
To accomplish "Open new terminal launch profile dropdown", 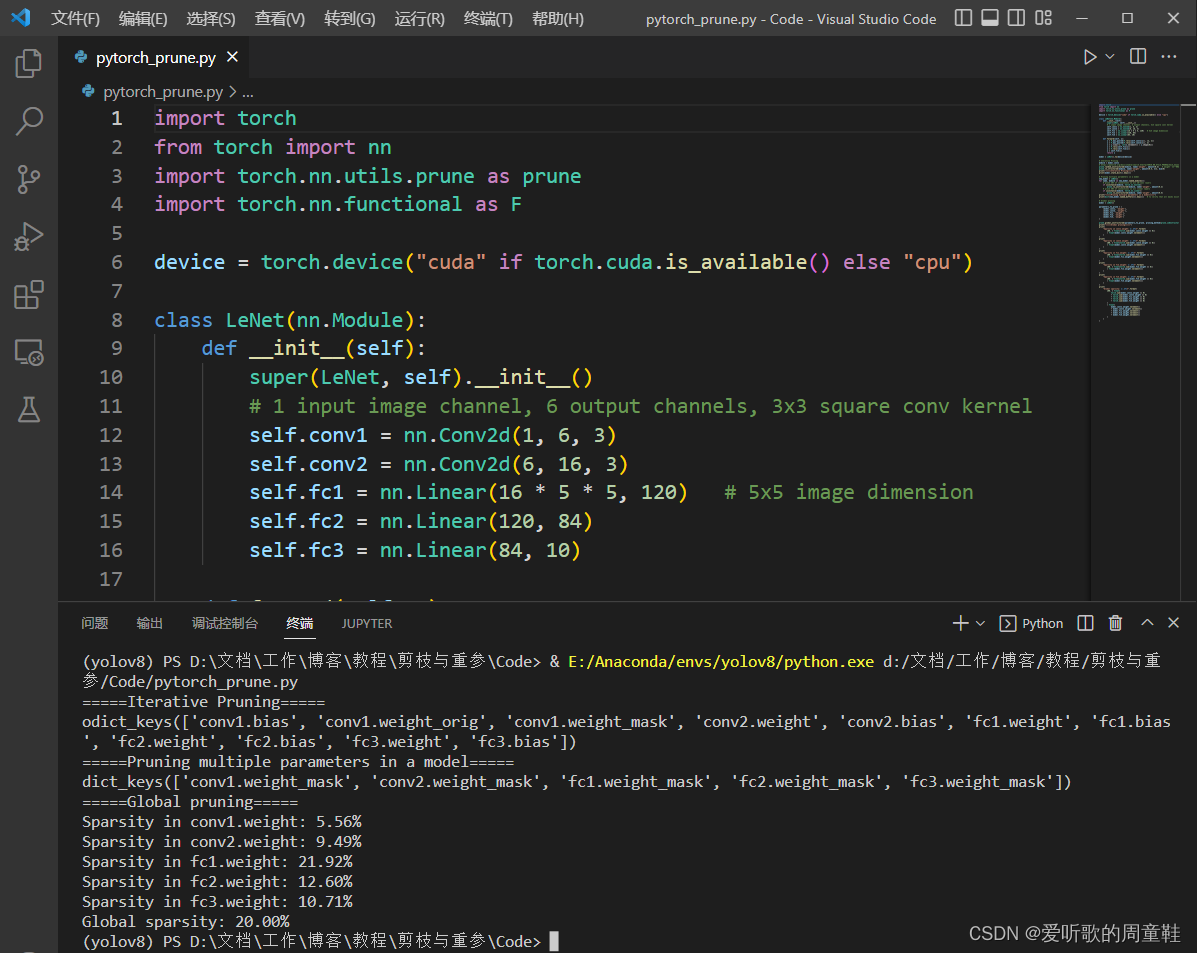I will click(x=980, y=624).
